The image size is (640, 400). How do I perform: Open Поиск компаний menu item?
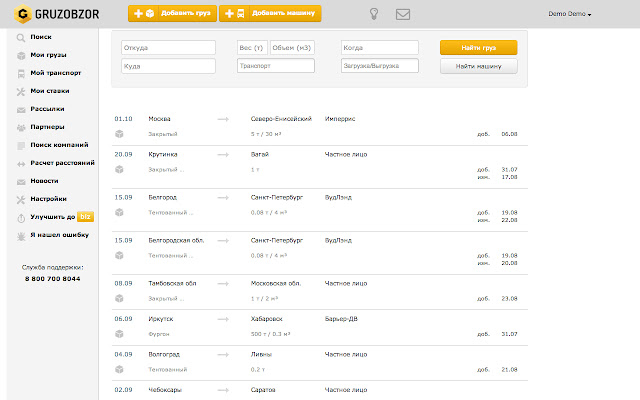point(59,144)
